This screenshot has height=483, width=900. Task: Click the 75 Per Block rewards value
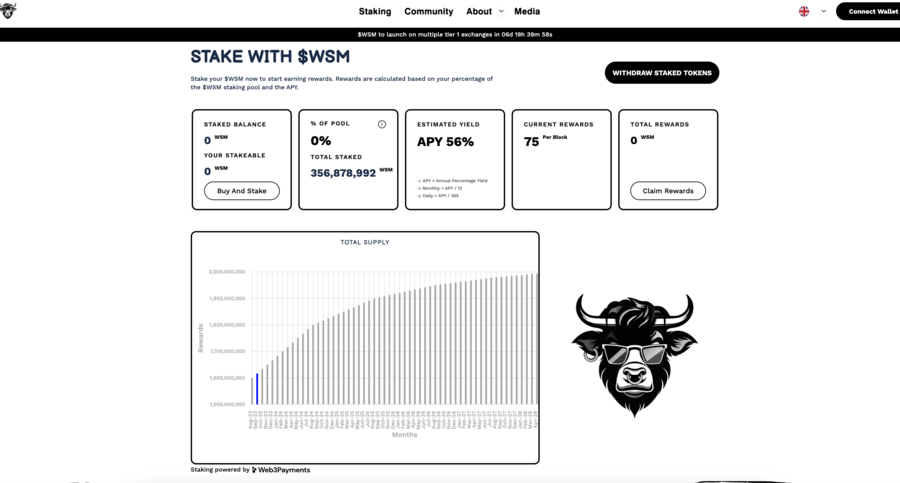click(x=545, y=141)
